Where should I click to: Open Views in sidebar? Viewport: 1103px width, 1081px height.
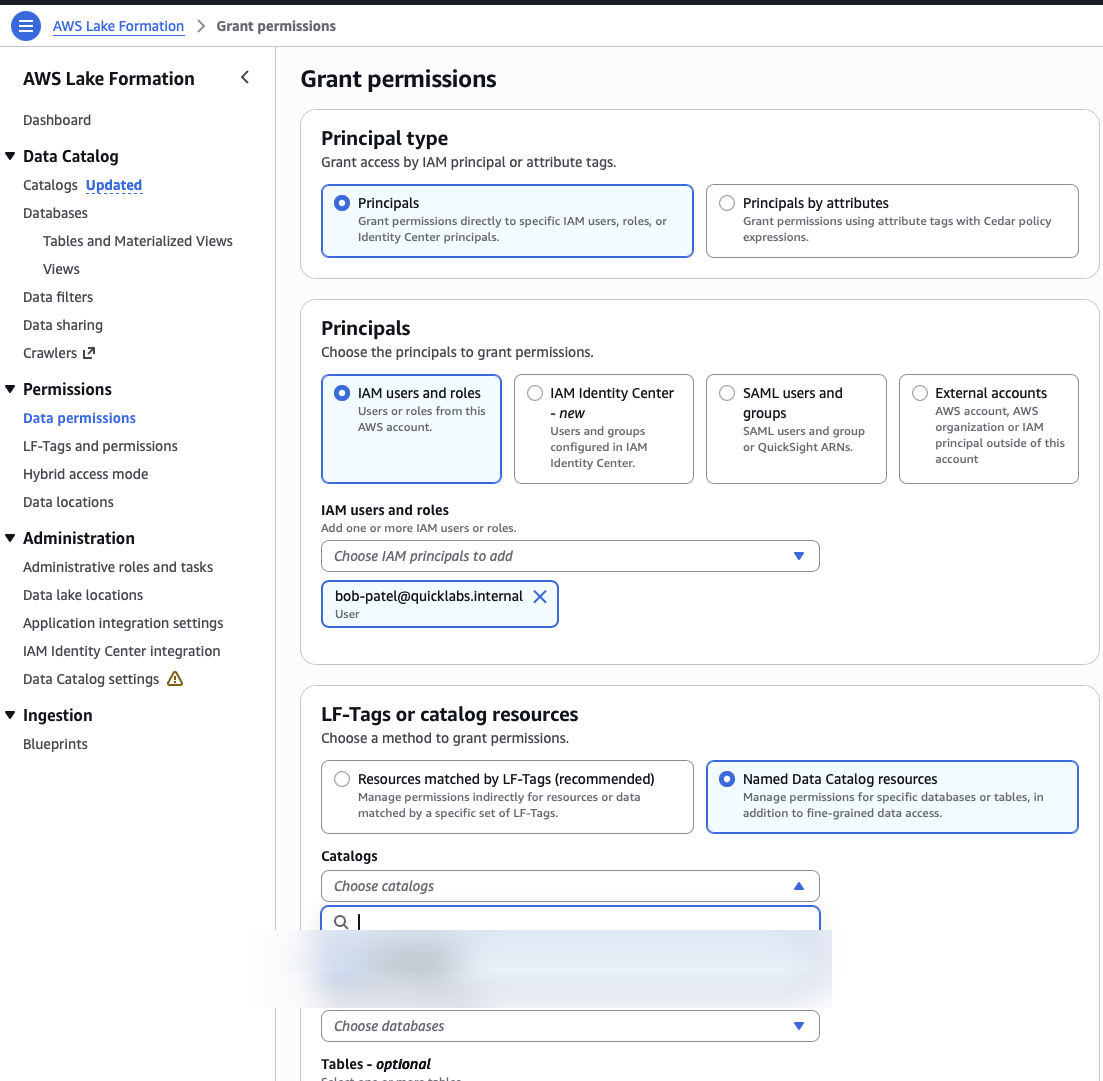coord(61,269)
